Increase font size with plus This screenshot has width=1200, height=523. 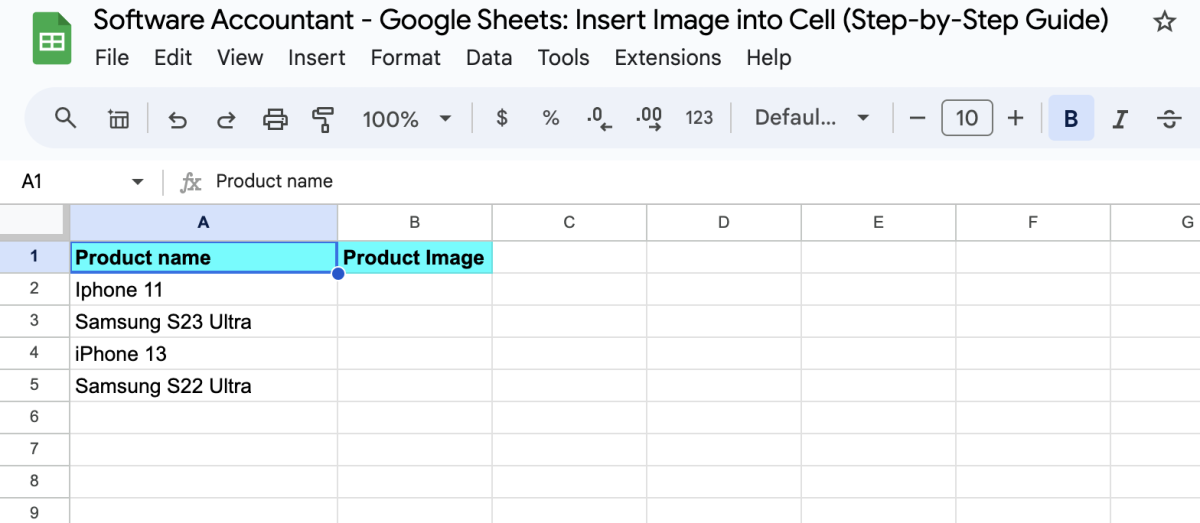click(x=1015, y=118)
